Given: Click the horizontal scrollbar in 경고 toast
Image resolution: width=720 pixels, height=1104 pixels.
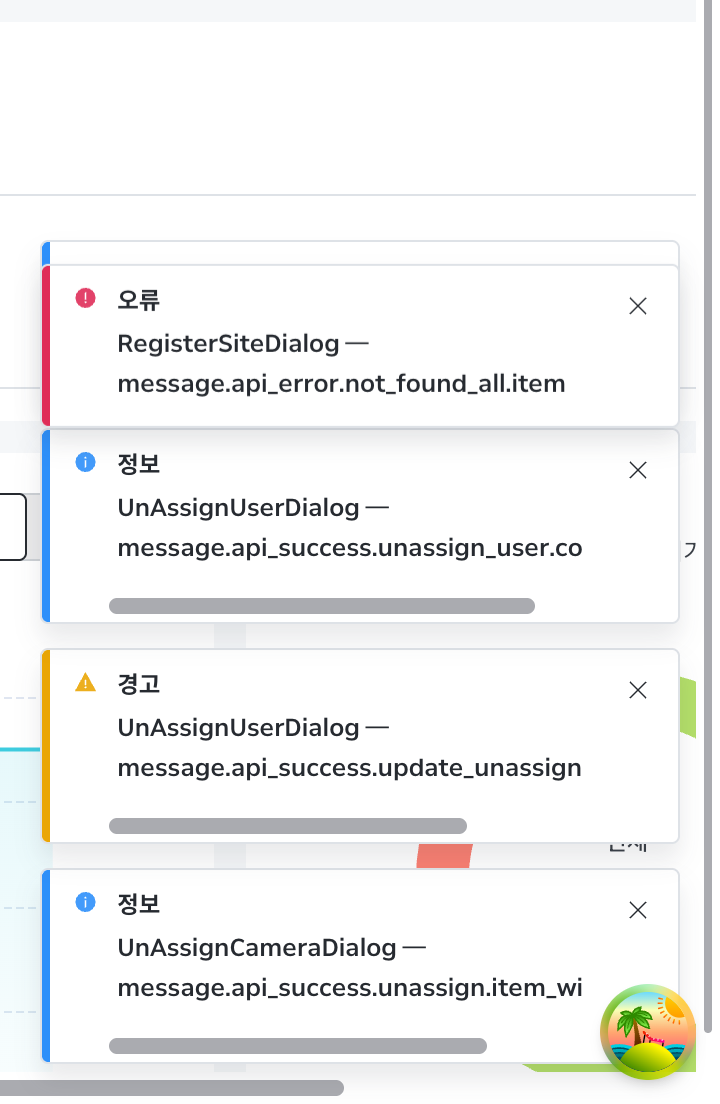Looking at the screenshot, I should coord(288,826).
